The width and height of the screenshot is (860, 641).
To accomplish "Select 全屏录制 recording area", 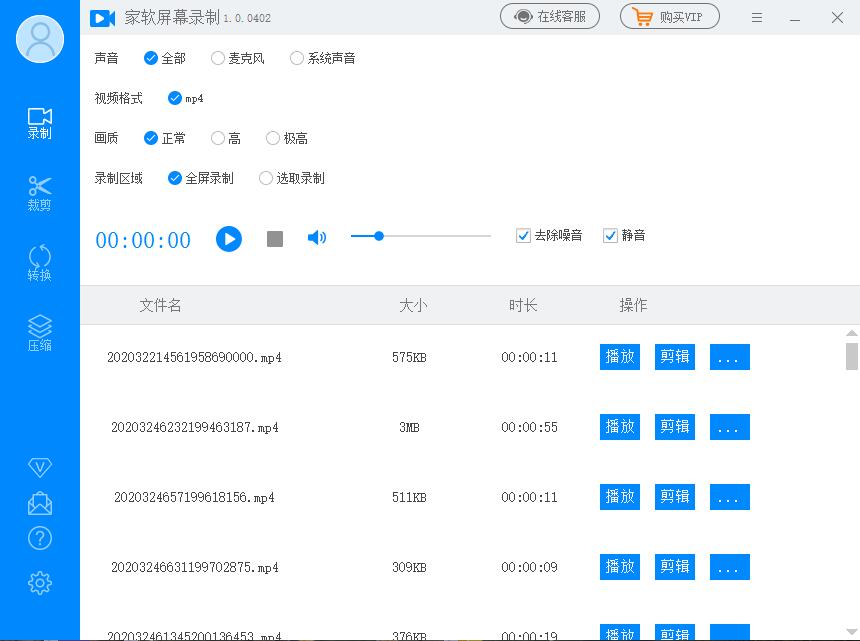I will pos(201,178).
